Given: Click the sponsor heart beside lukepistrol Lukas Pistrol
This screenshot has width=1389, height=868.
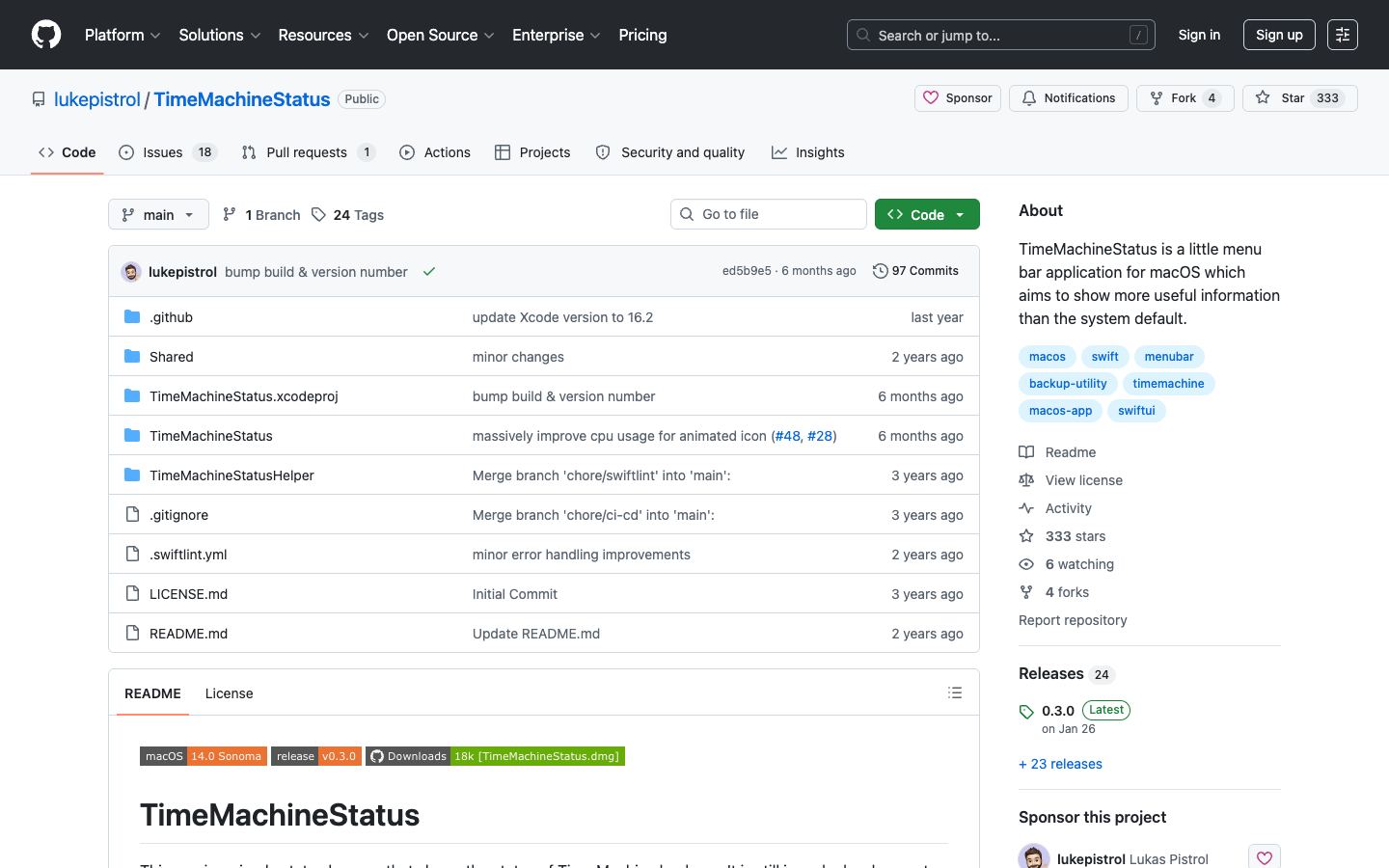Looking at the screenshot, I should click(x=1265, y=858).
